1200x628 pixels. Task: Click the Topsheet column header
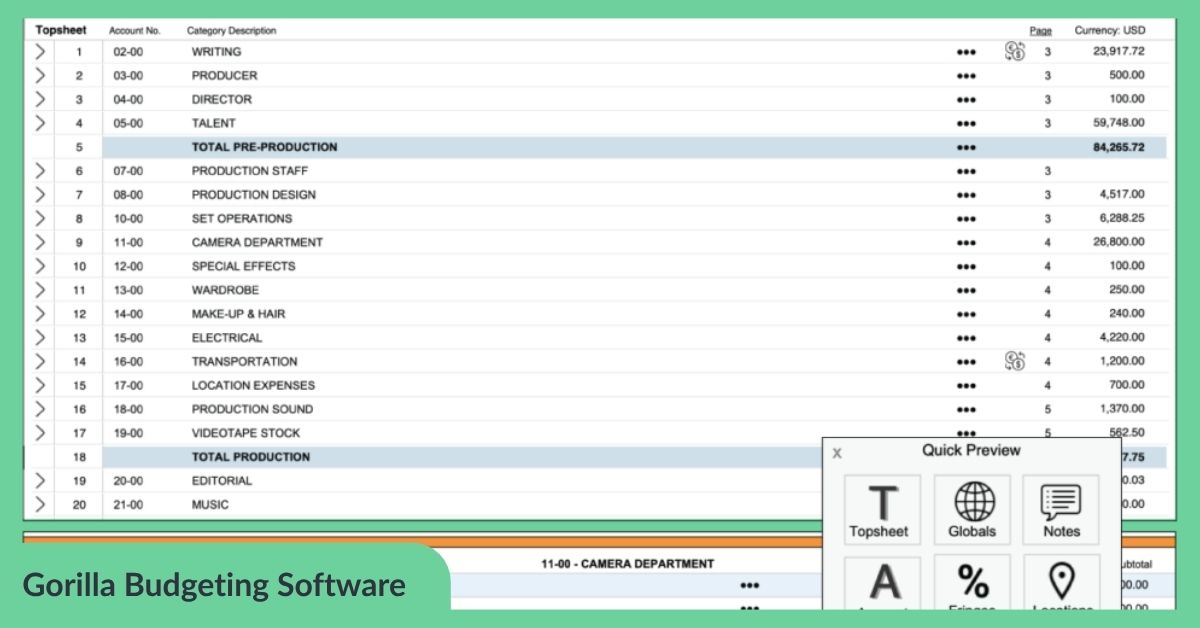pyautogui.click(x=61, y=31)
